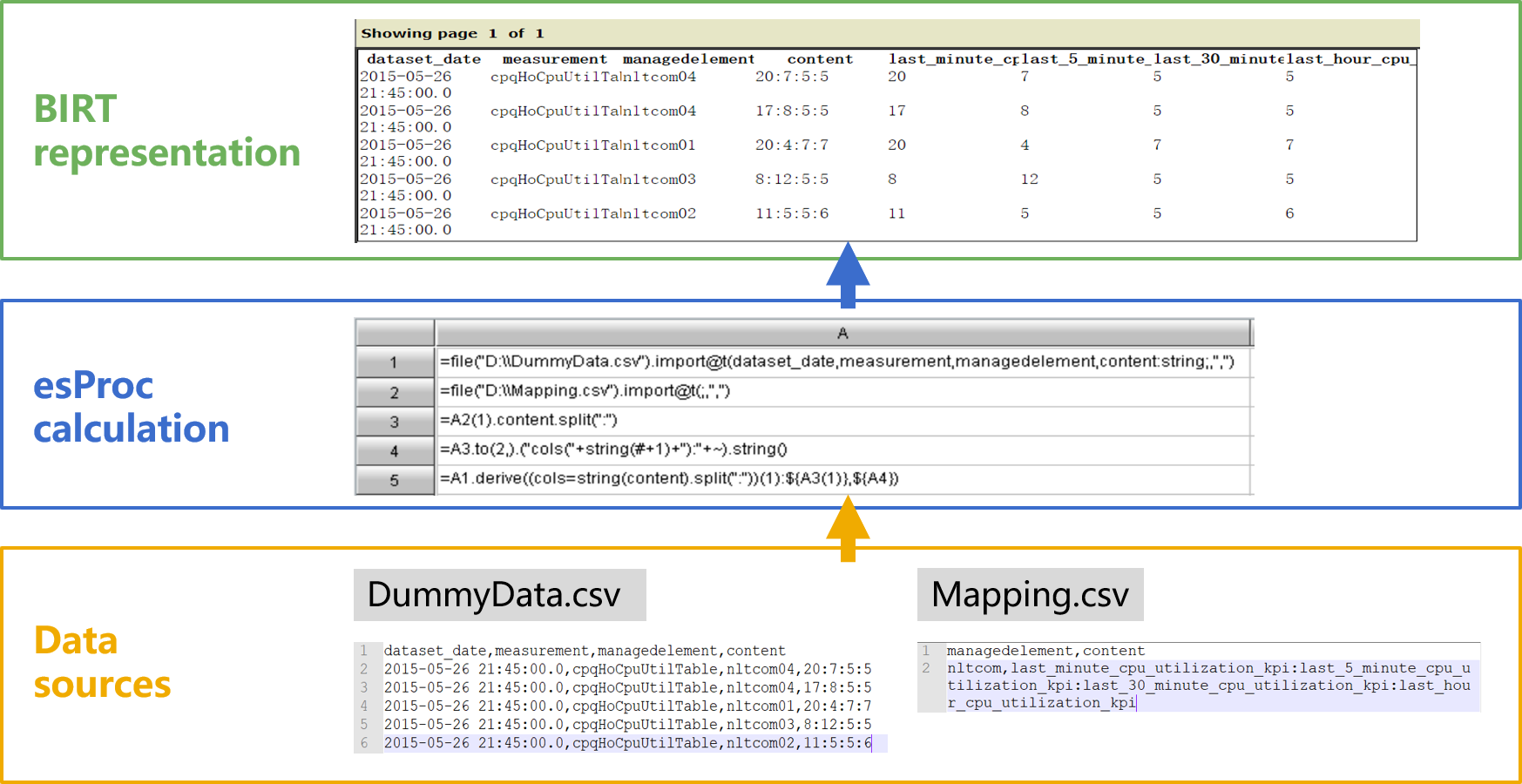Screen dimensions: 1522x784
Task: Select the managedelement column header in BIRT table
Action: click(688, 59)
